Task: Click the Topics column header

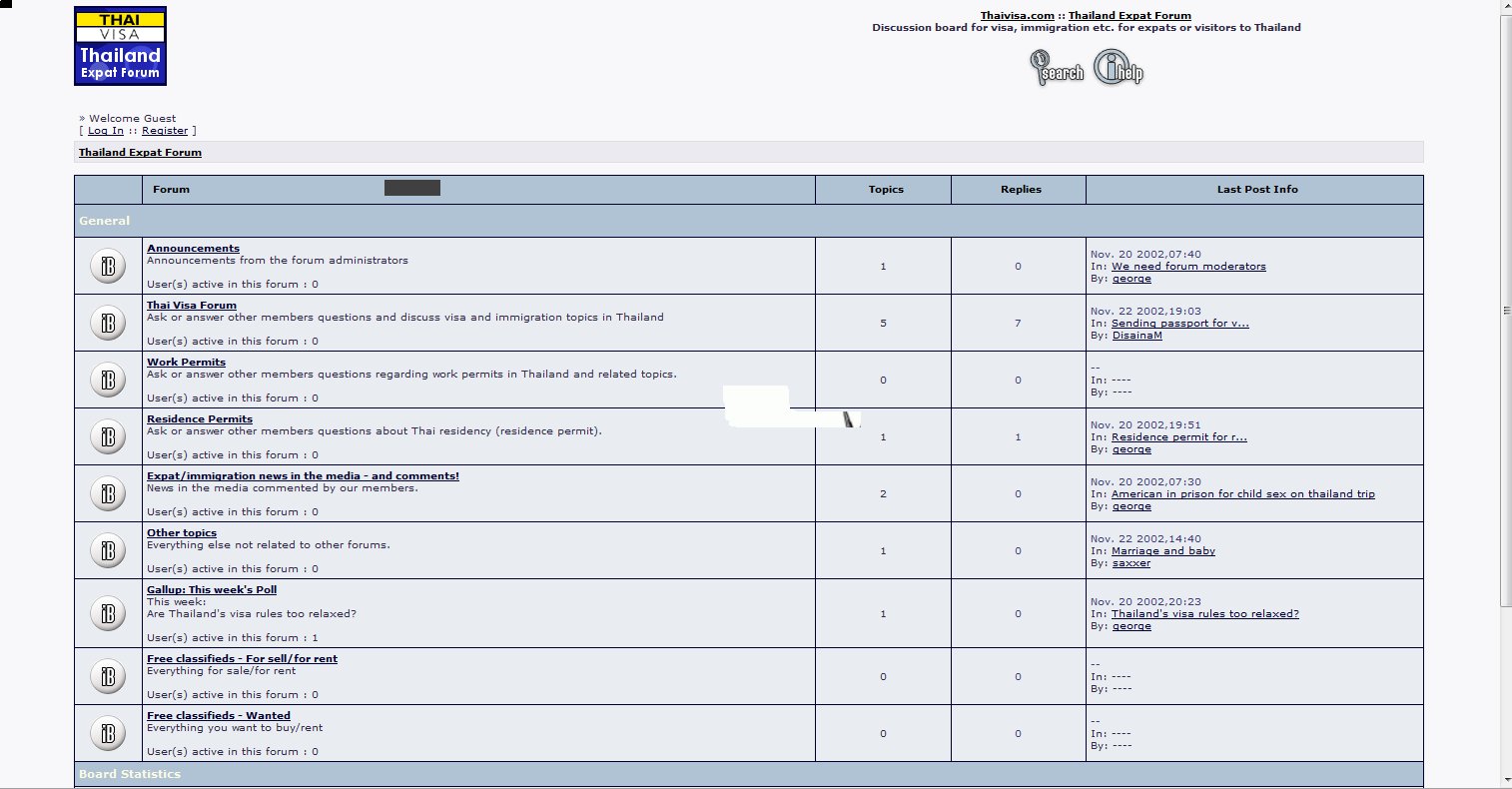Action: 886,189
